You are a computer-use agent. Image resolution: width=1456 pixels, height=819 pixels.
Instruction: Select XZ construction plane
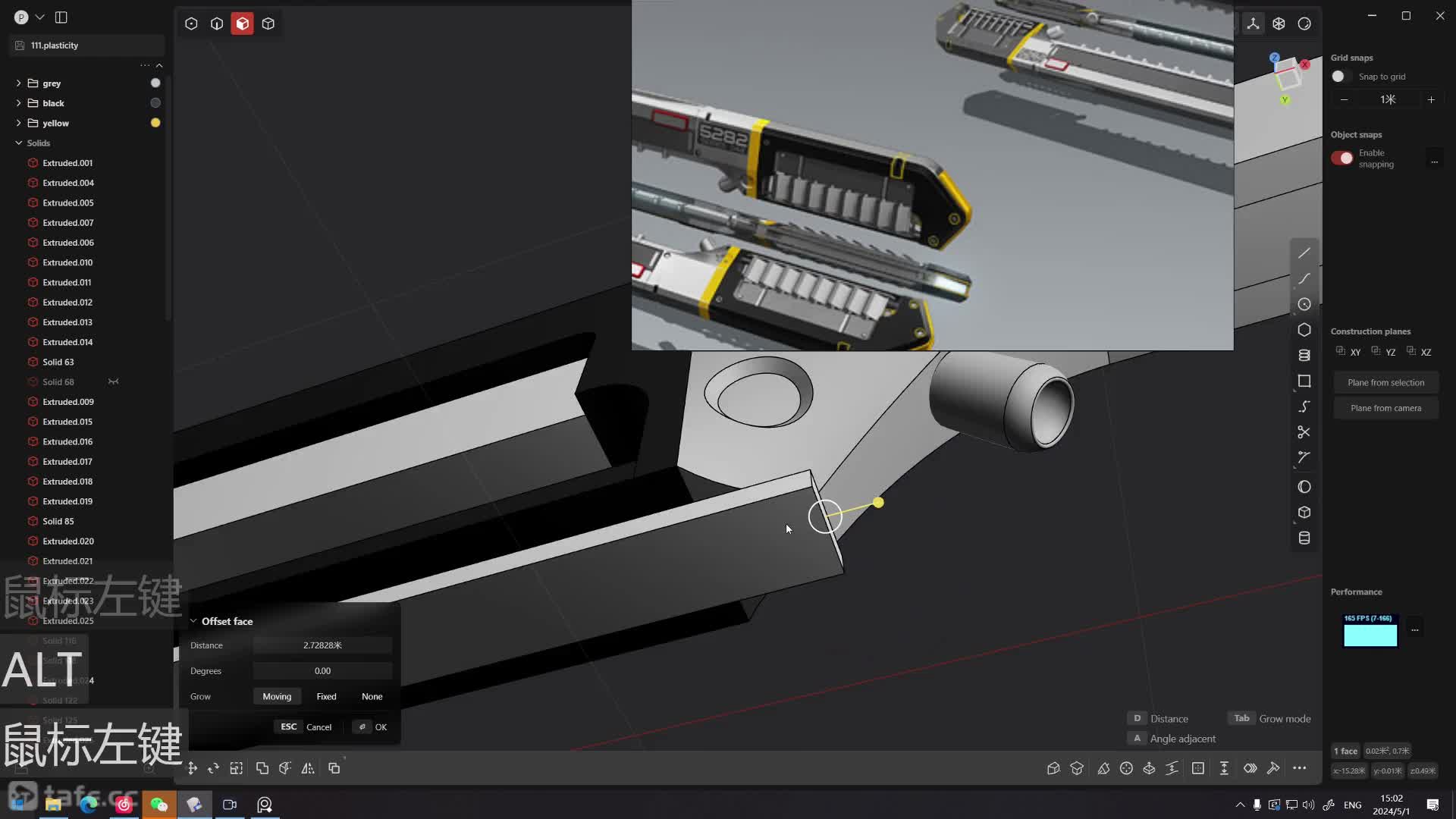pyautogui.click(x=1419, y=352)
